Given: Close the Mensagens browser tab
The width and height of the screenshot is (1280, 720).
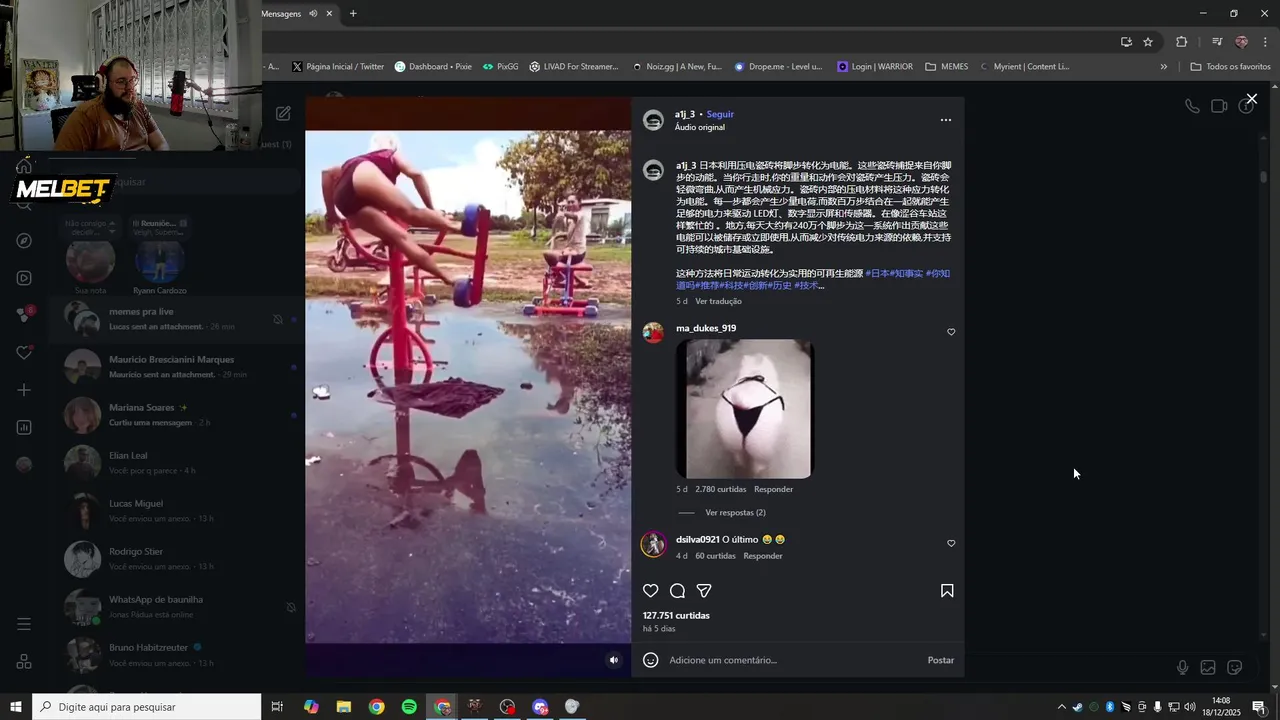Looking at the screenshot, I should 330,14.
